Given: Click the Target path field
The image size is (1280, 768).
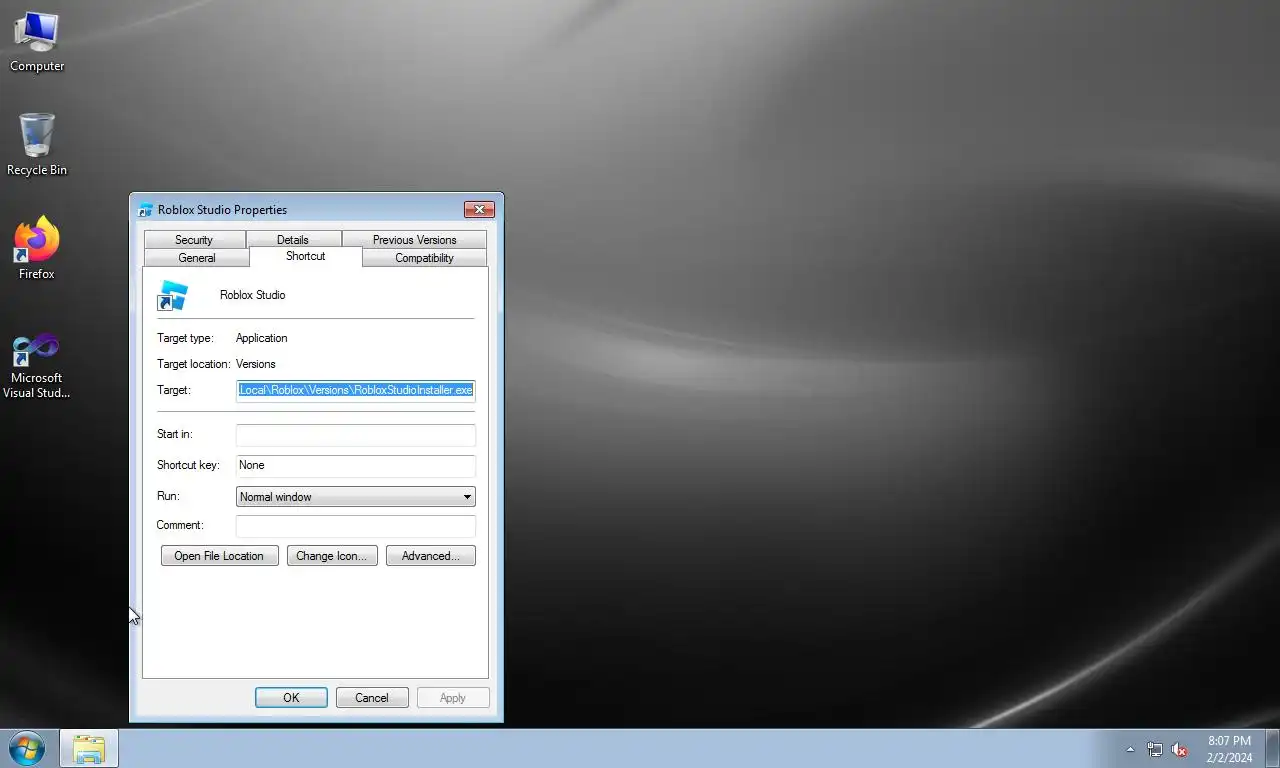Looking at the screenshot, I should tap(355, 390).
